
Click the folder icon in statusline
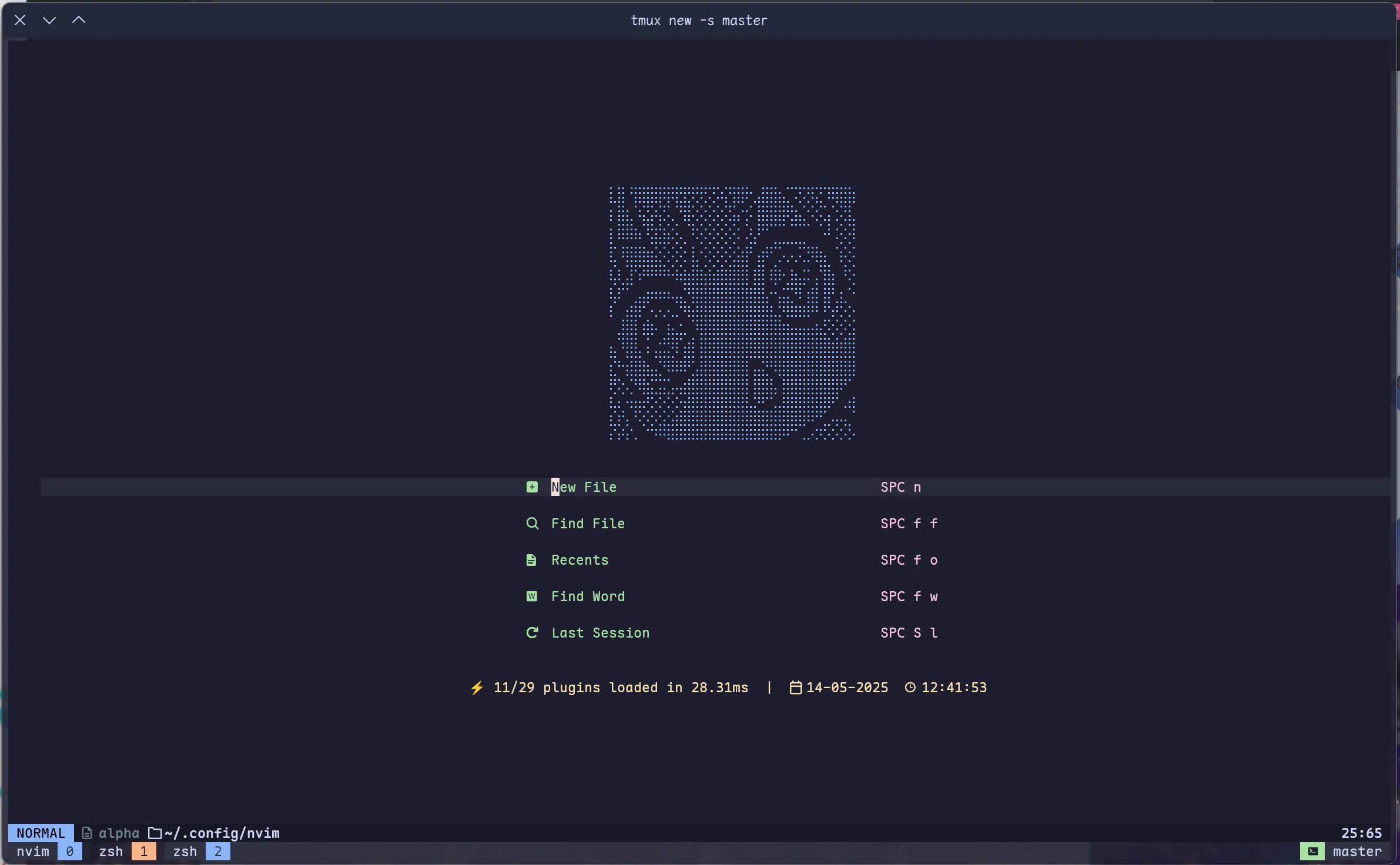pyautogui.click(x=155, y=833)
